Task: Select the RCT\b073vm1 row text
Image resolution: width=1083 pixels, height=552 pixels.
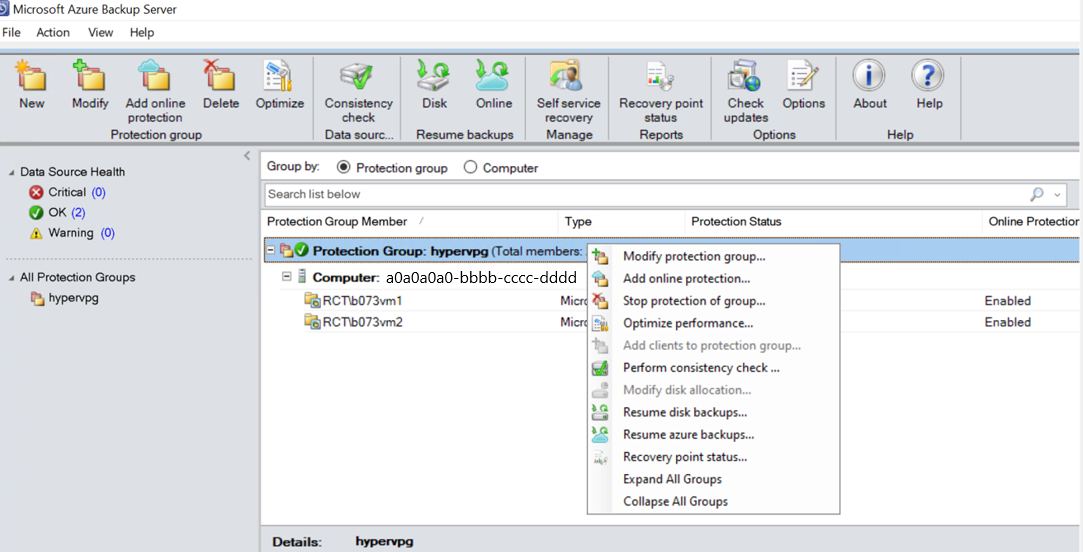Action: pyautogui.click(x=362, y=301)
